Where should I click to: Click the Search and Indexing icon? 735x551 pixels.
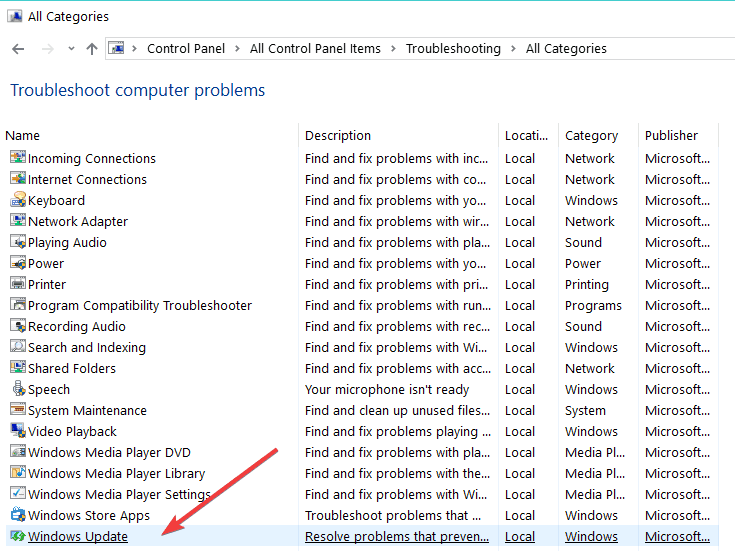tap(18, 346)
